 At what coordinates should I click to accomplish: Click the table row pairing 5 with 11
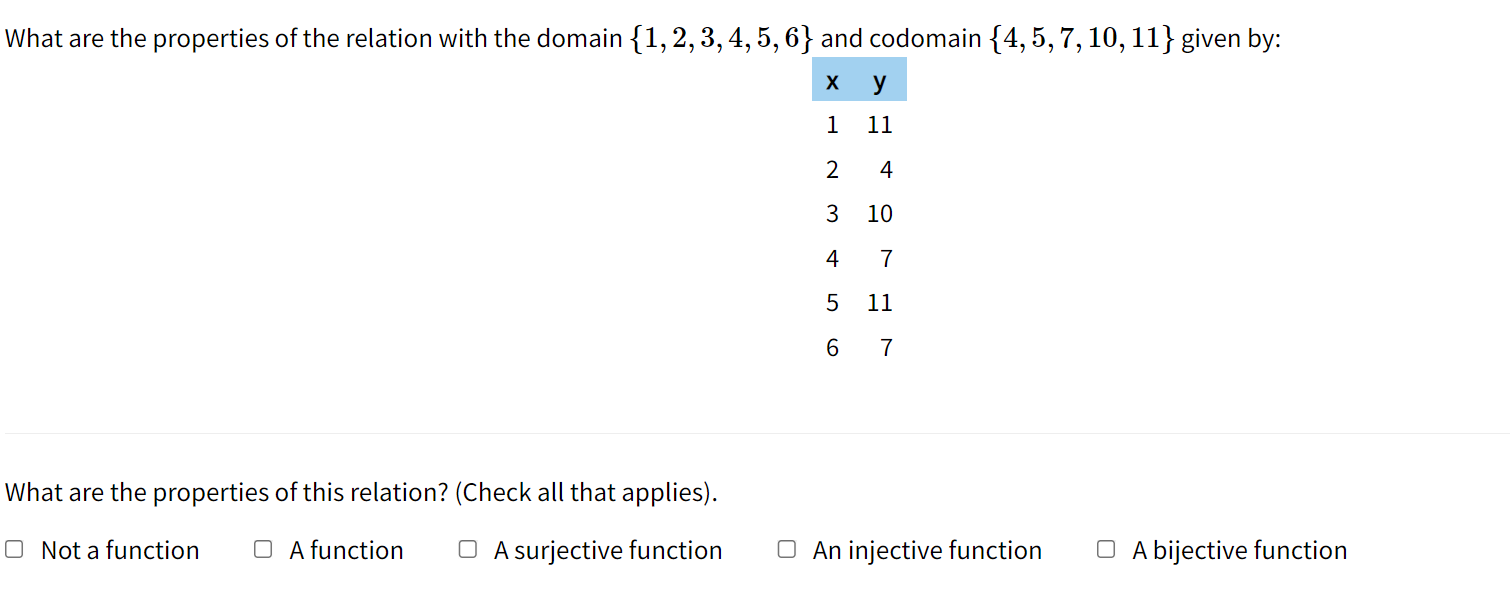(x=856, y=302)
